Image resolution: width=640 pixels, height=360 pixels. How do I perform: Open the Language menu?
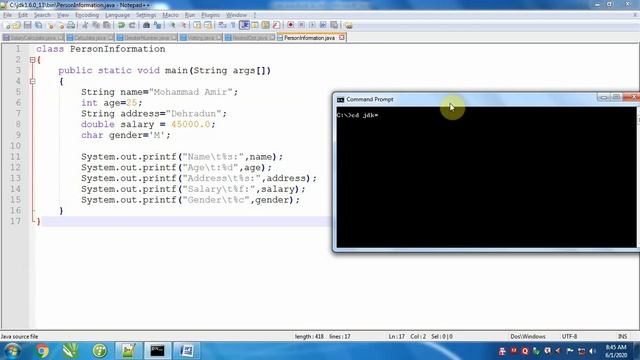(117, 15)
